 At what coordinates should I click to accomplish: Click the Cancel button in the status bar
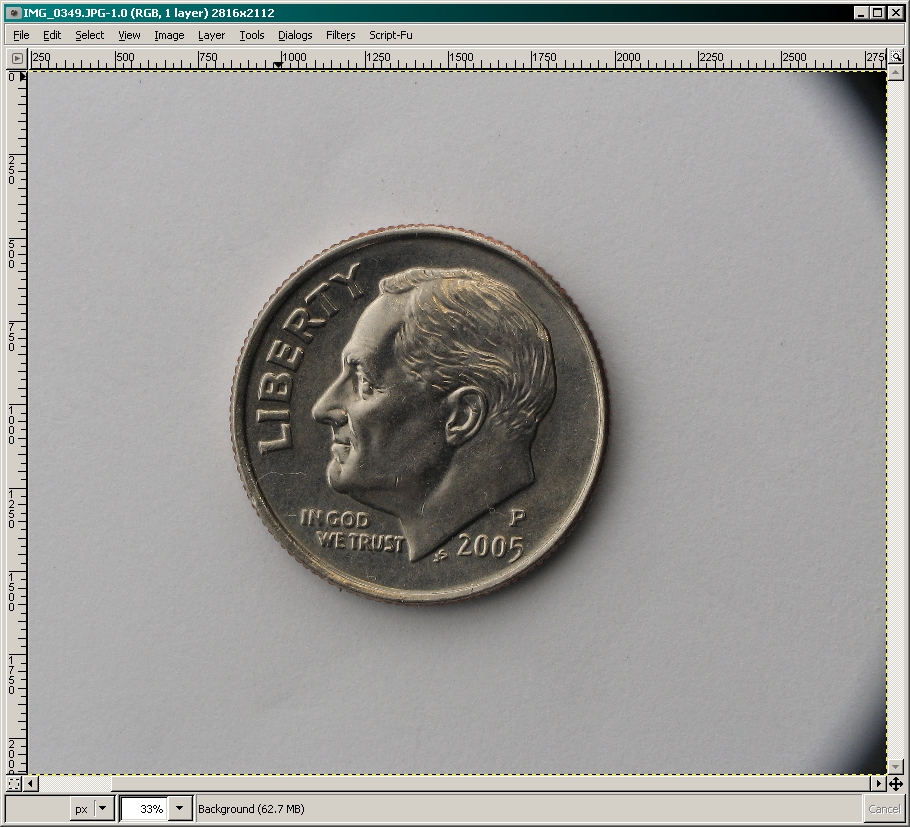tap(884, 809)
